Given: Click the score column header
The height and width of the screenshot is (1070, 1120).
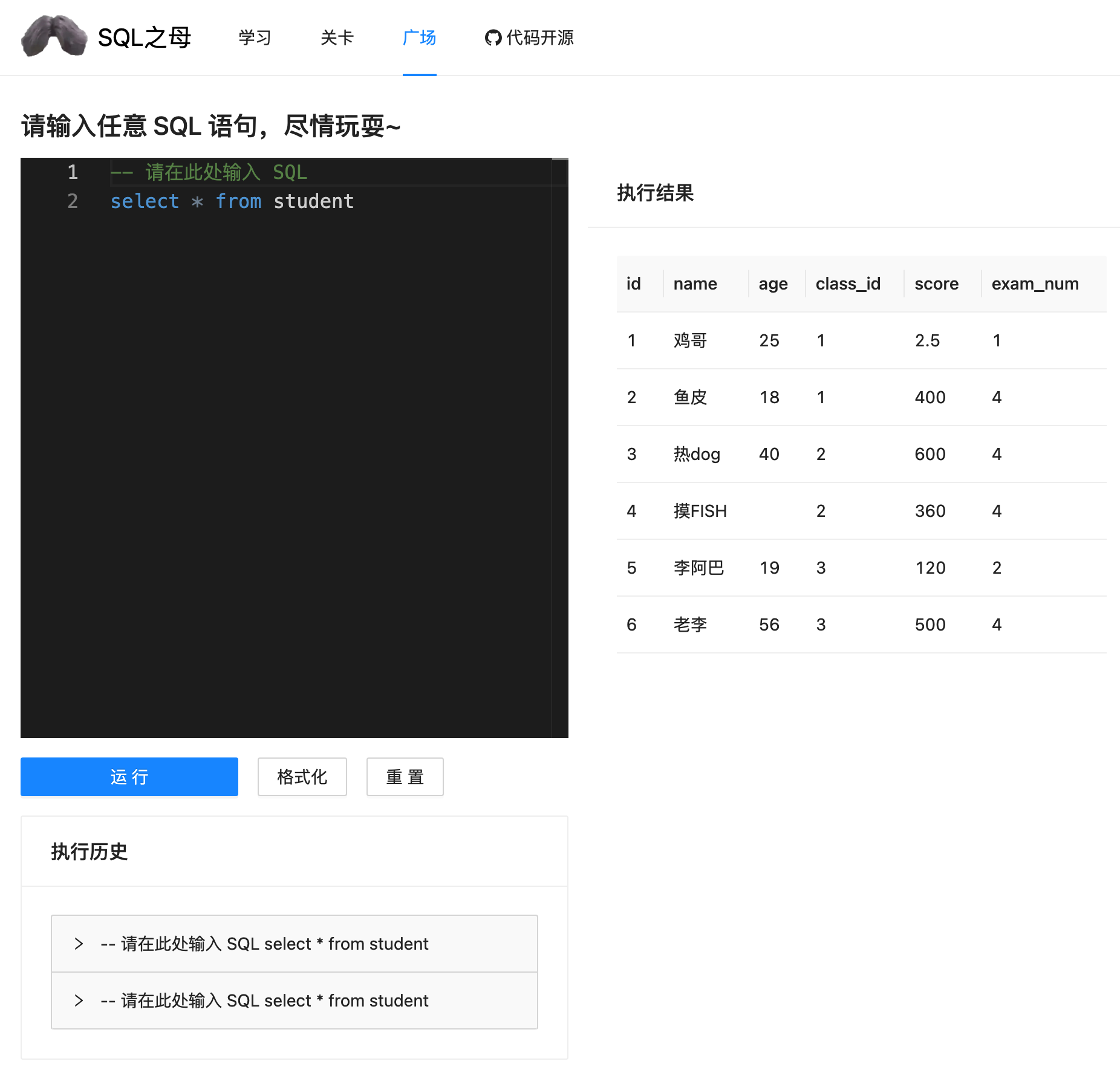Looking at the screenshot, I should [x=936, y=284].
